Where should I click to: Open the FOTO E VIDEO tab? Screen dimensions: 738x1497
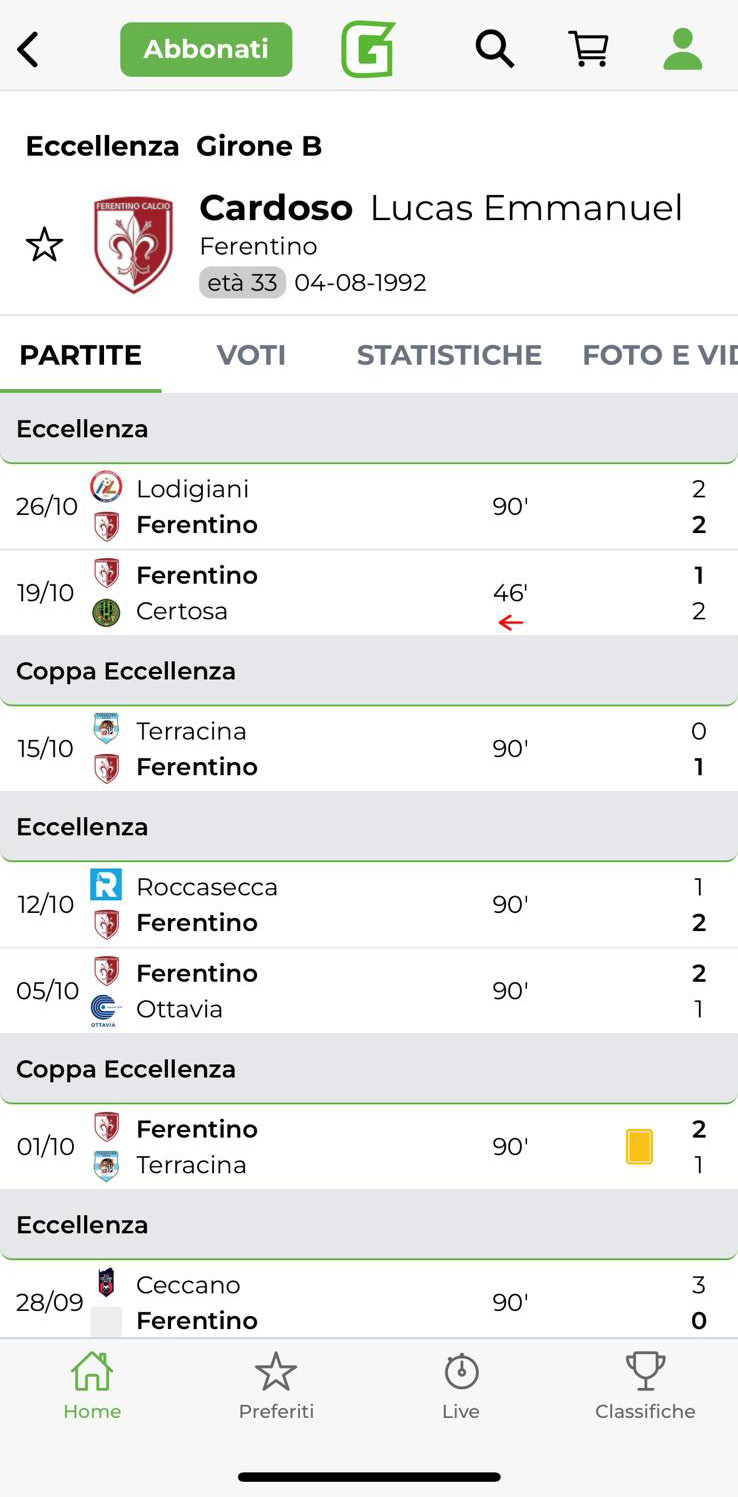pyautogui.click(x=660, y=355)
